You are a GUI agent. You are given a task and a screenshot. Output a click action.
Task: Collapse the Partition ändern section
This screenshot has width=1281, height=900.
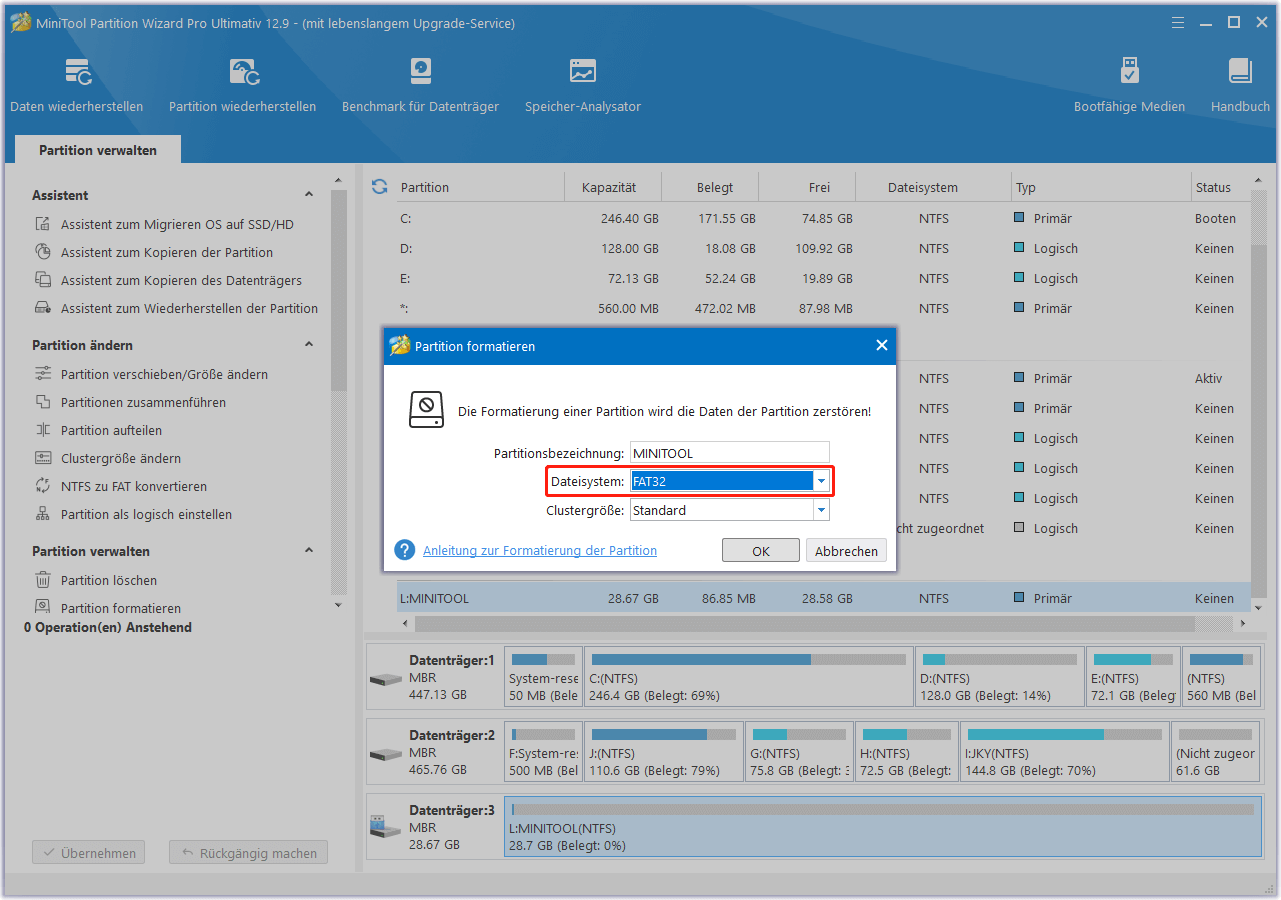309,345
